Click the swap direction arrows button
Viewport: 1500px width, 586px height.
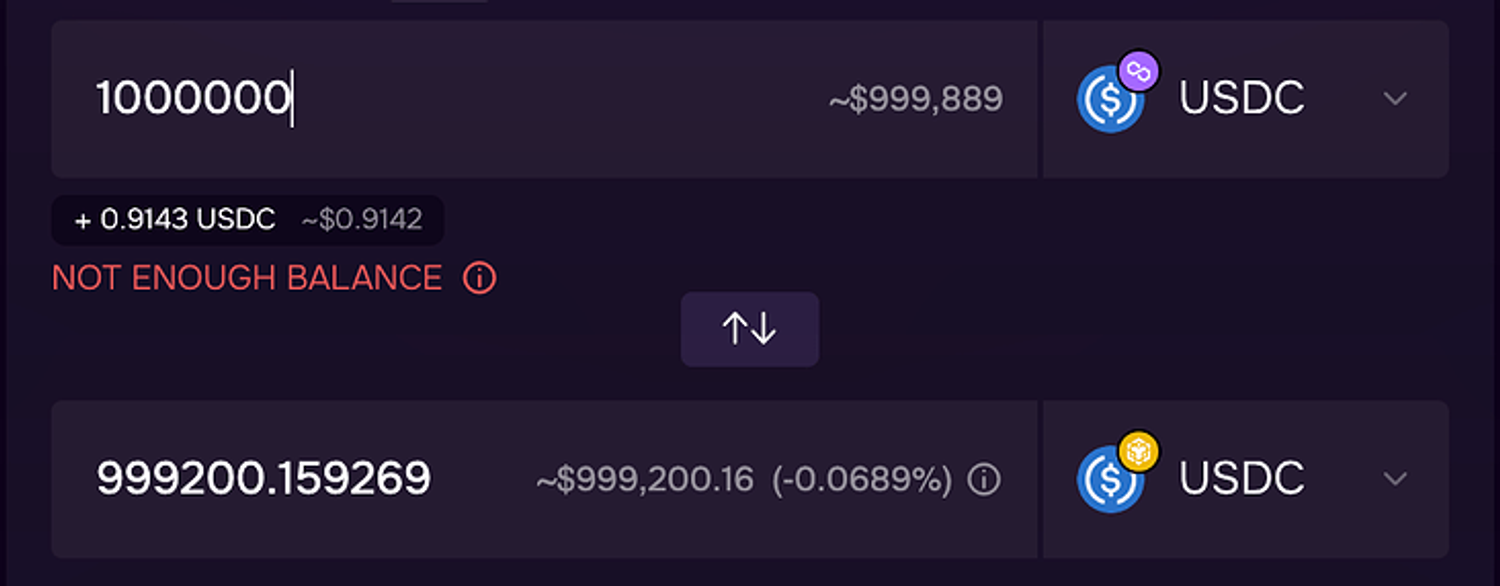(x=750, y=329)
